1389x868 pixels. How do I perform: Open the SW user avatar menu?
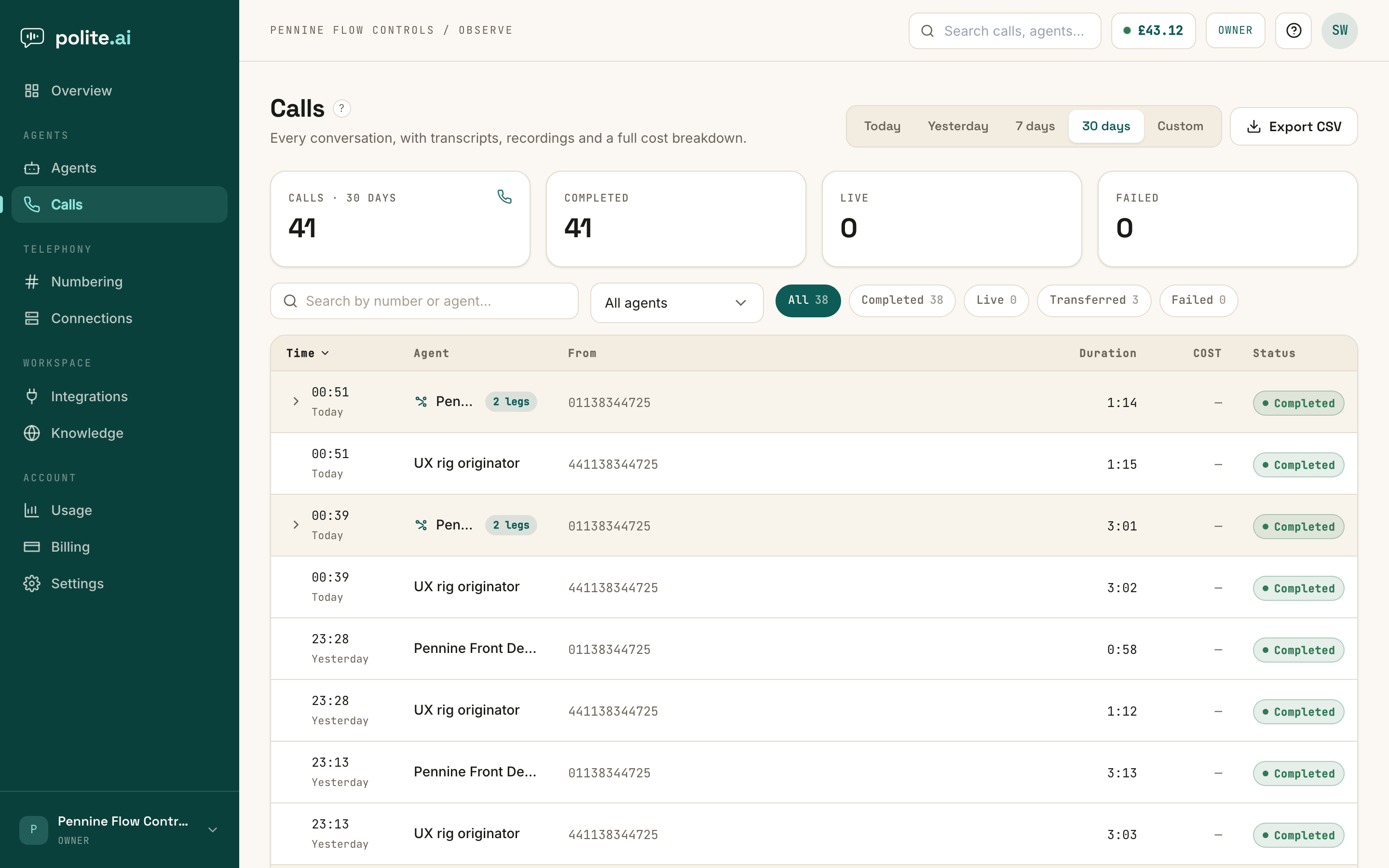click(1340, 30)
